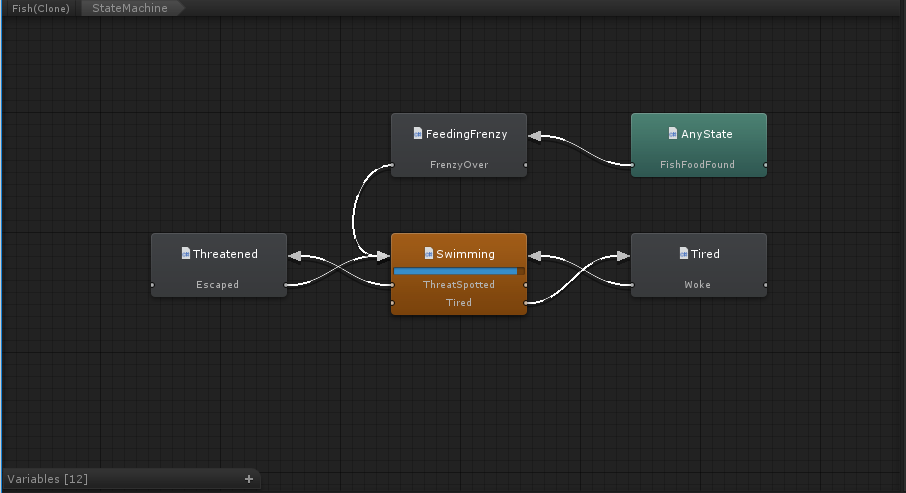Select the FeedingFrenzy state node title

466,134
